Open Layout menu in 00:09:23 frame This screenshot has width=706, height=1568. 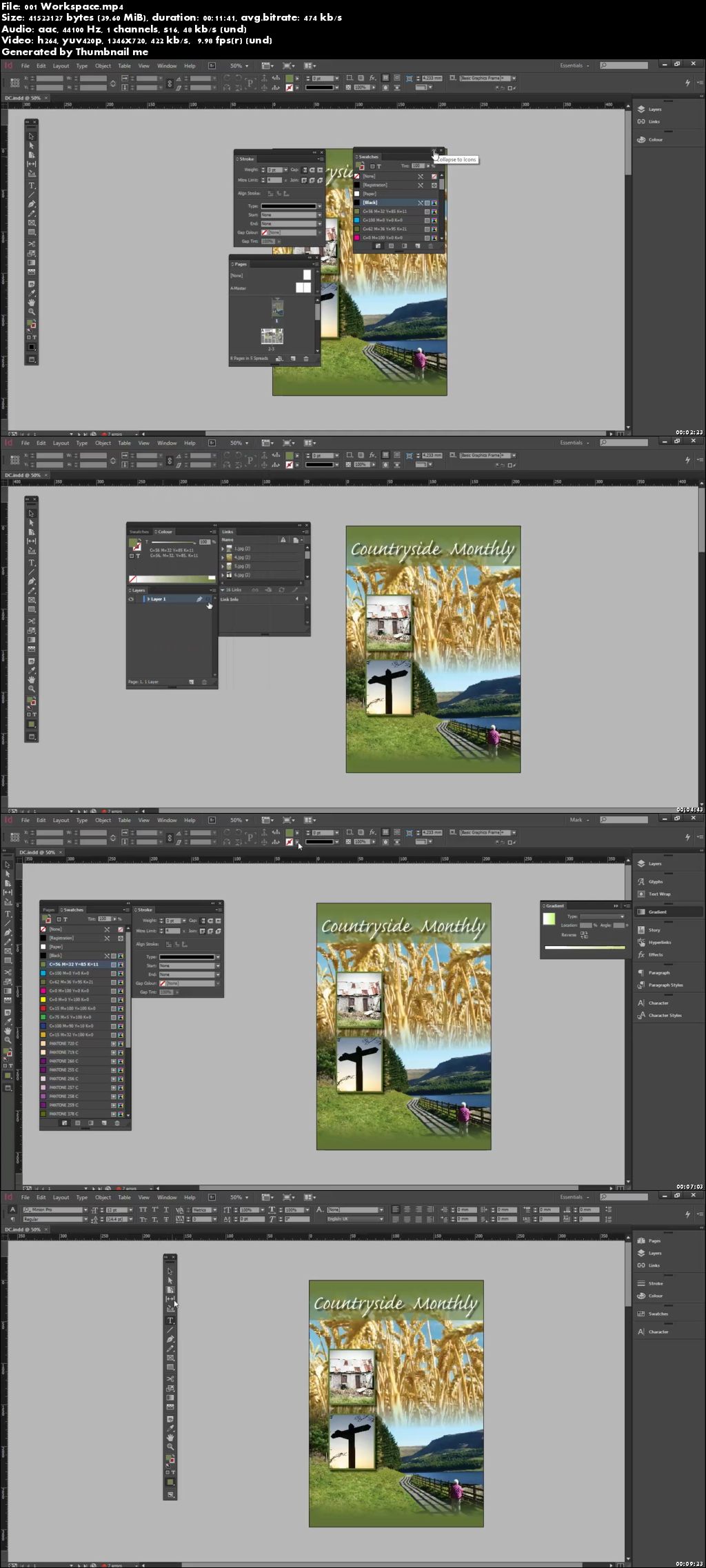[61, 1197]
